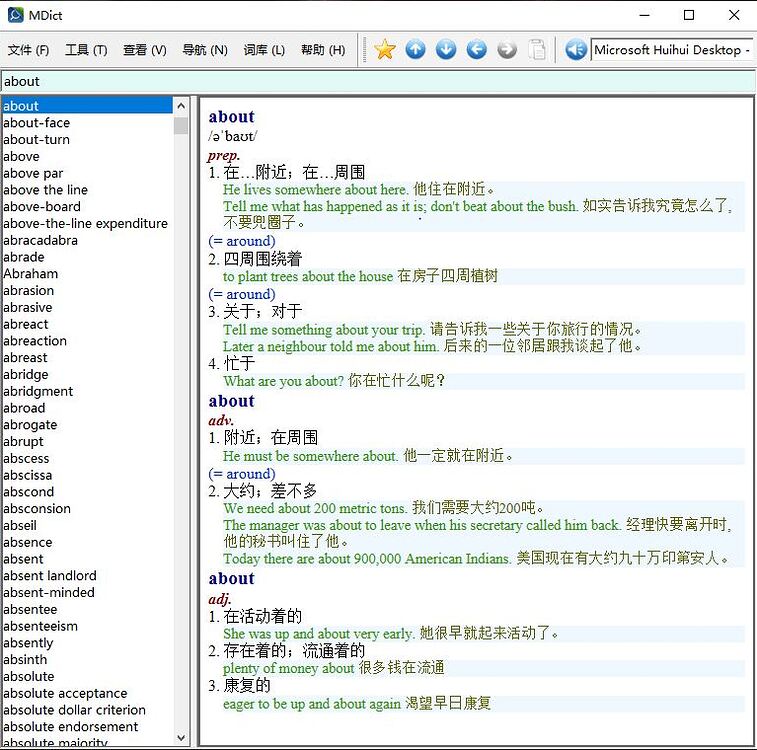Open the 文件 (F) menu
Viewport: 757px width, 750px height.
[28, 50]
